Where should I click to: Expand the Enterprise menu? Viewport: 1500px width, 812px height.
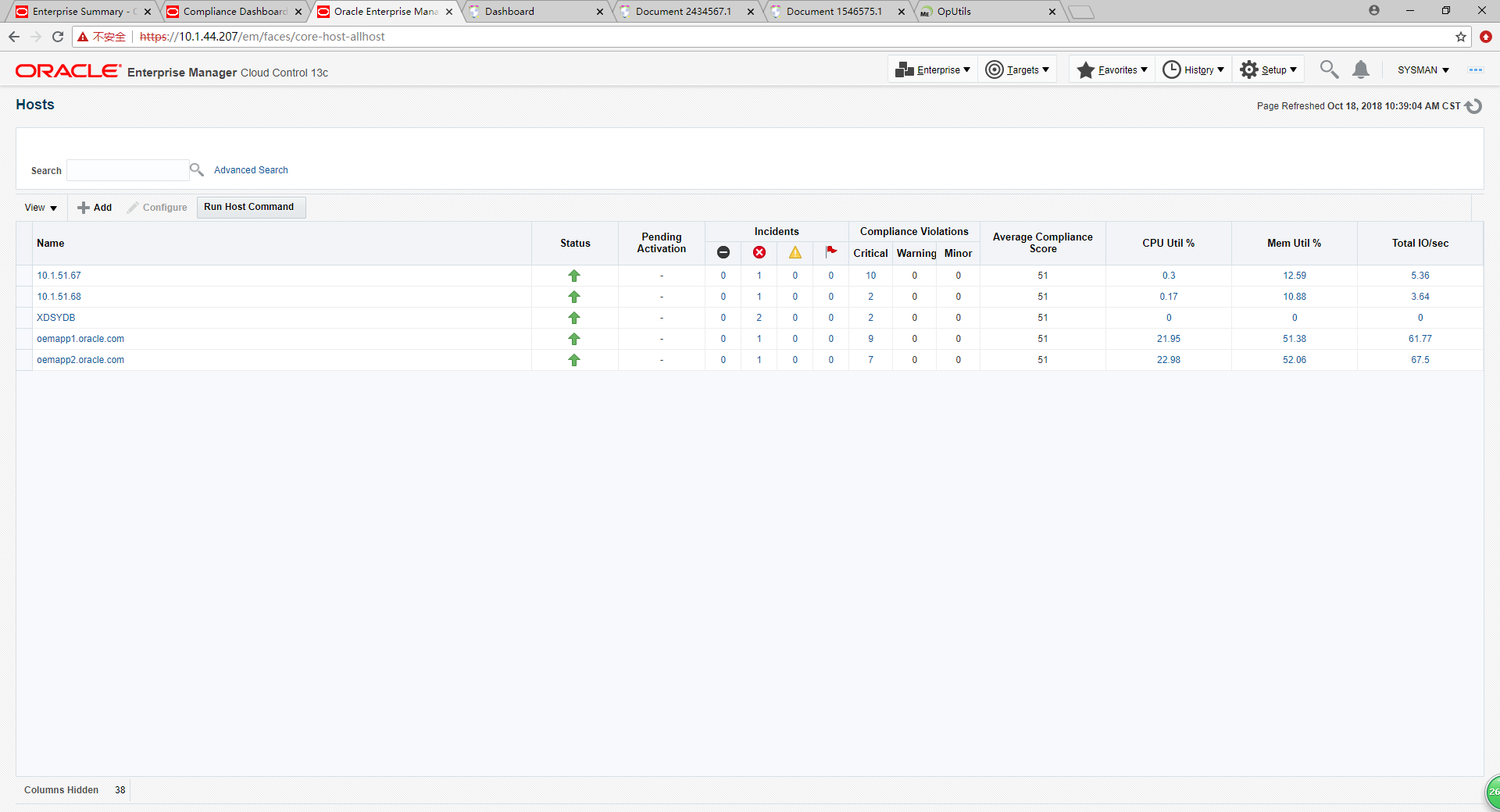pos(933,70)
